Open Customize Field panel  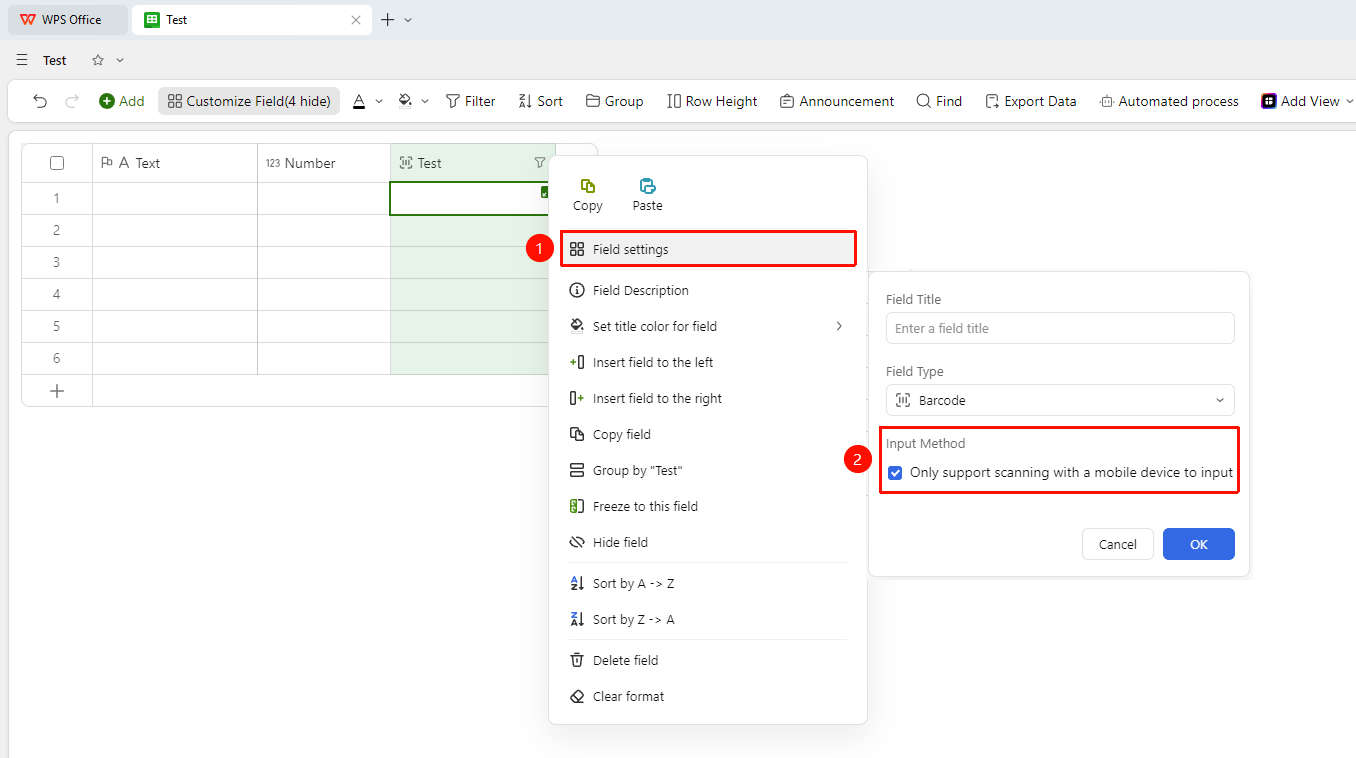[x=249, y=101]
